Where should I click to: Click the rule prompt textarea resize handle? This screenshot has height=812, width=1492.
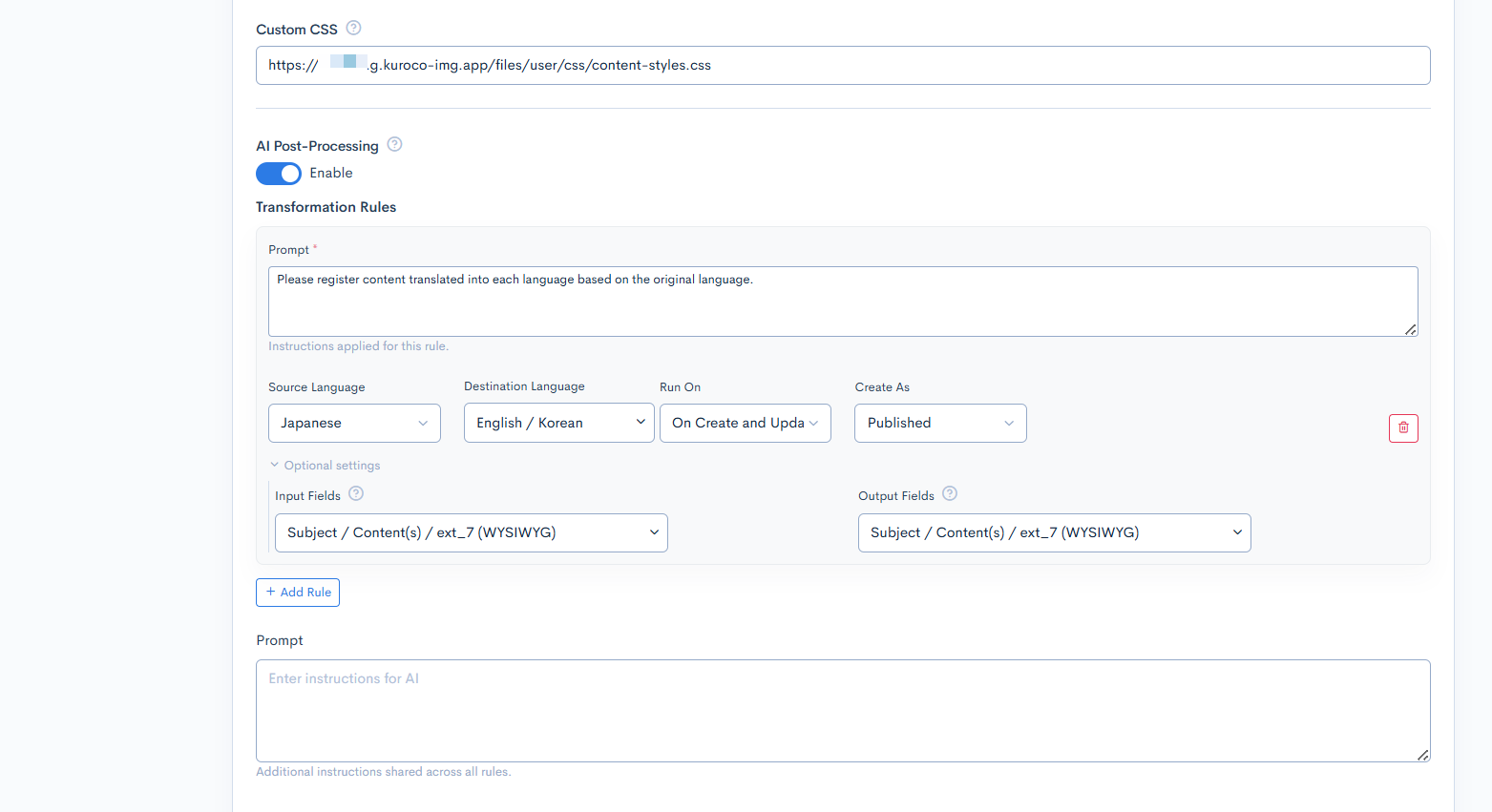click(x=1410, y=329)
